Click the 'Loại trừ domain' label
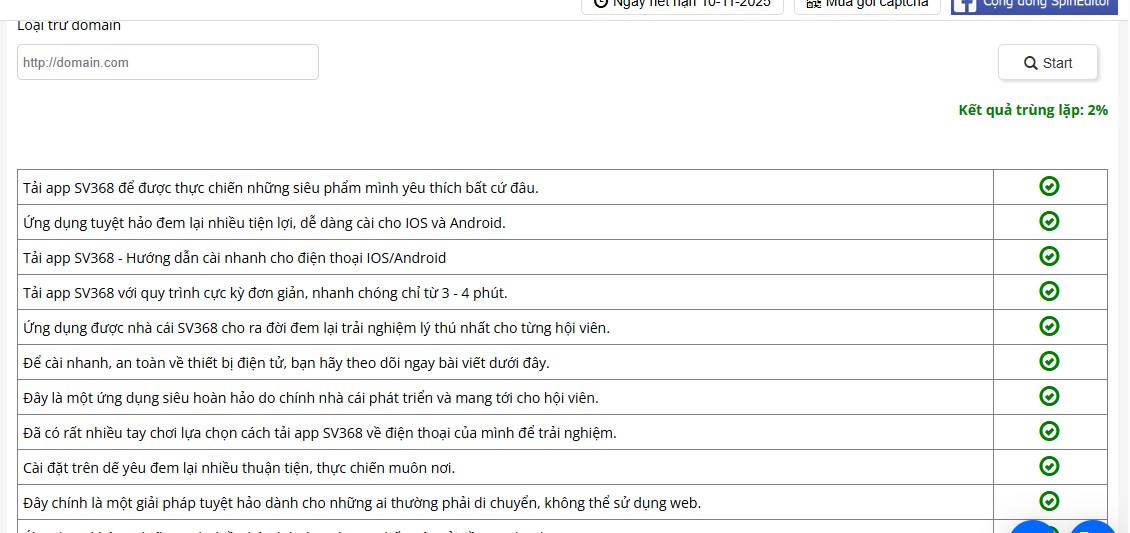This screenshot has width=1130, height=533. 69,26
